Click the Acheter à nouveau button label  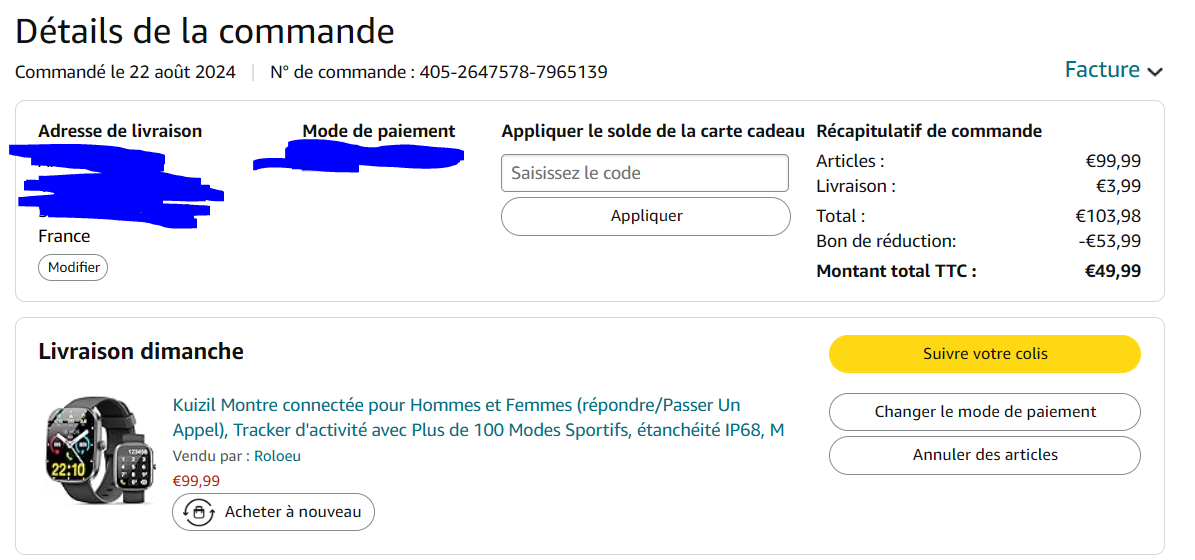click(x=292, y=512)
